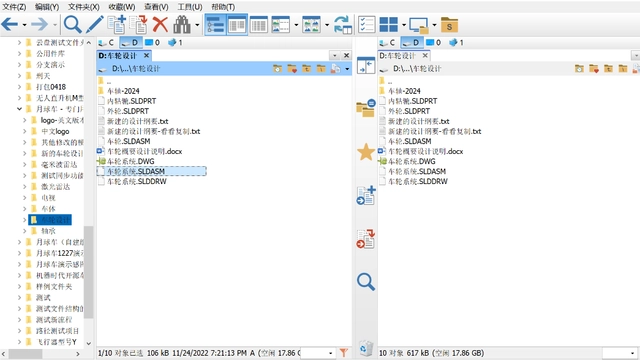The height and width of the screenshot is (360, 640).
Task: Select drive C button in left pane
Action: tap(106, 42)
